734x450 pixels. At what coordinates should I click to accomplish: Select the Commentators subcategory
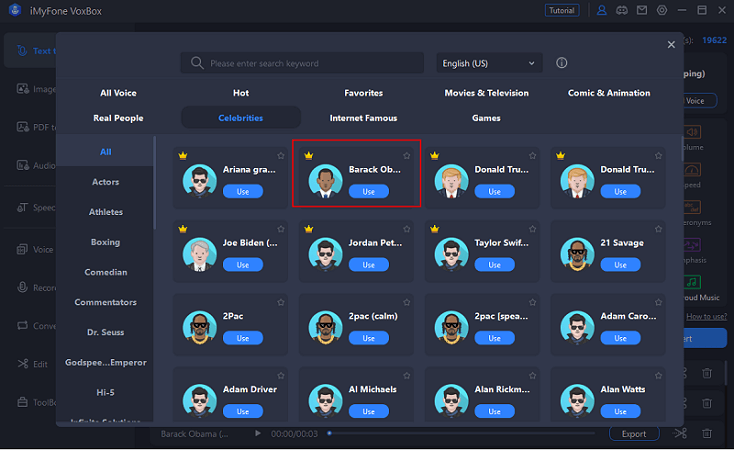[105, 302]
